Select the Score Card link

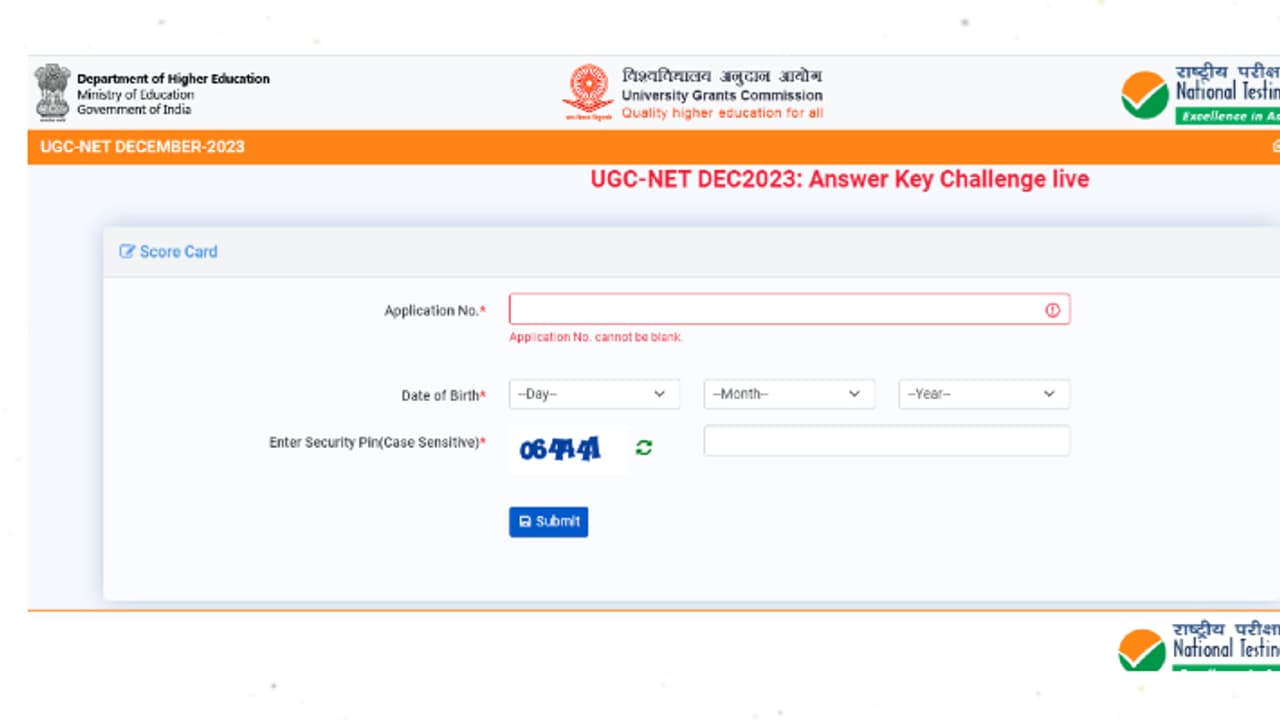pyautogui.click(x=178, y=251)
